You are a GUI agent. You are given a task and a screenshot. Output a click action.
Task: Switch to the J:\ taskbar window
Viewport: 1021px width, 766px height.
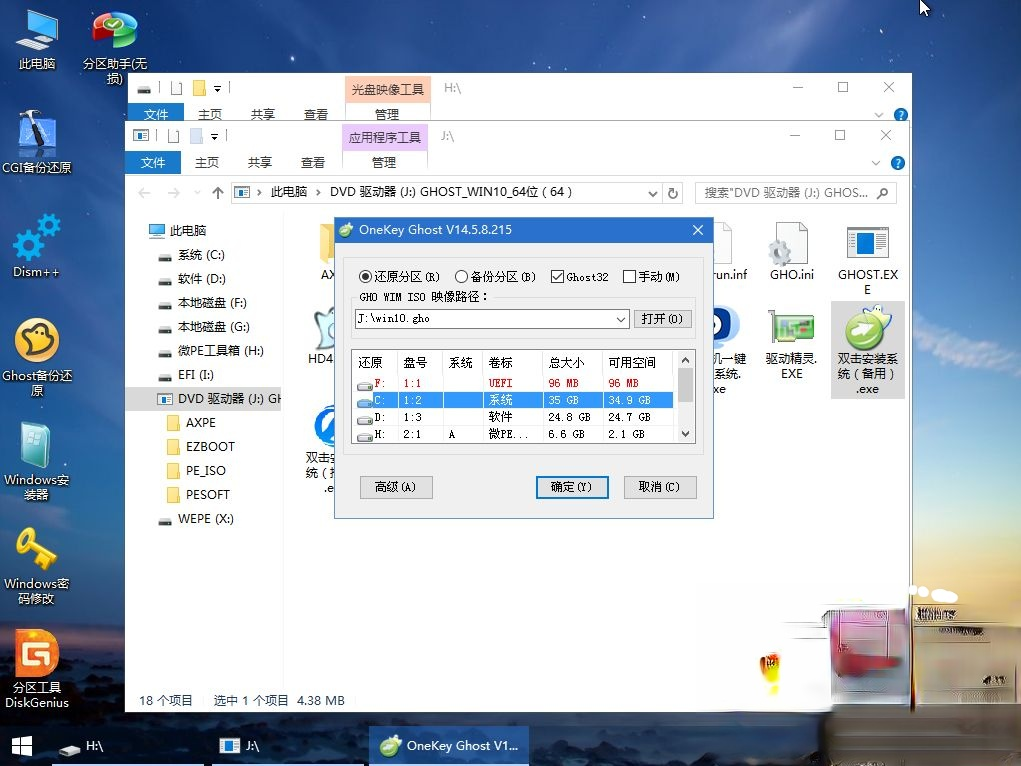point(287,746)
